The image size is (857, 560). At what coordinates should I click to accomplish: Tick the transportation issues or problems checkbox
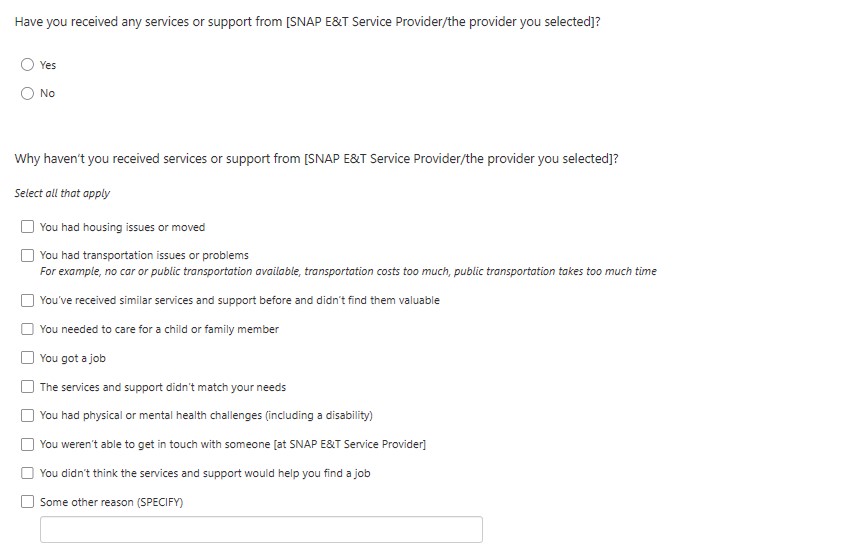tap(28, 255)
